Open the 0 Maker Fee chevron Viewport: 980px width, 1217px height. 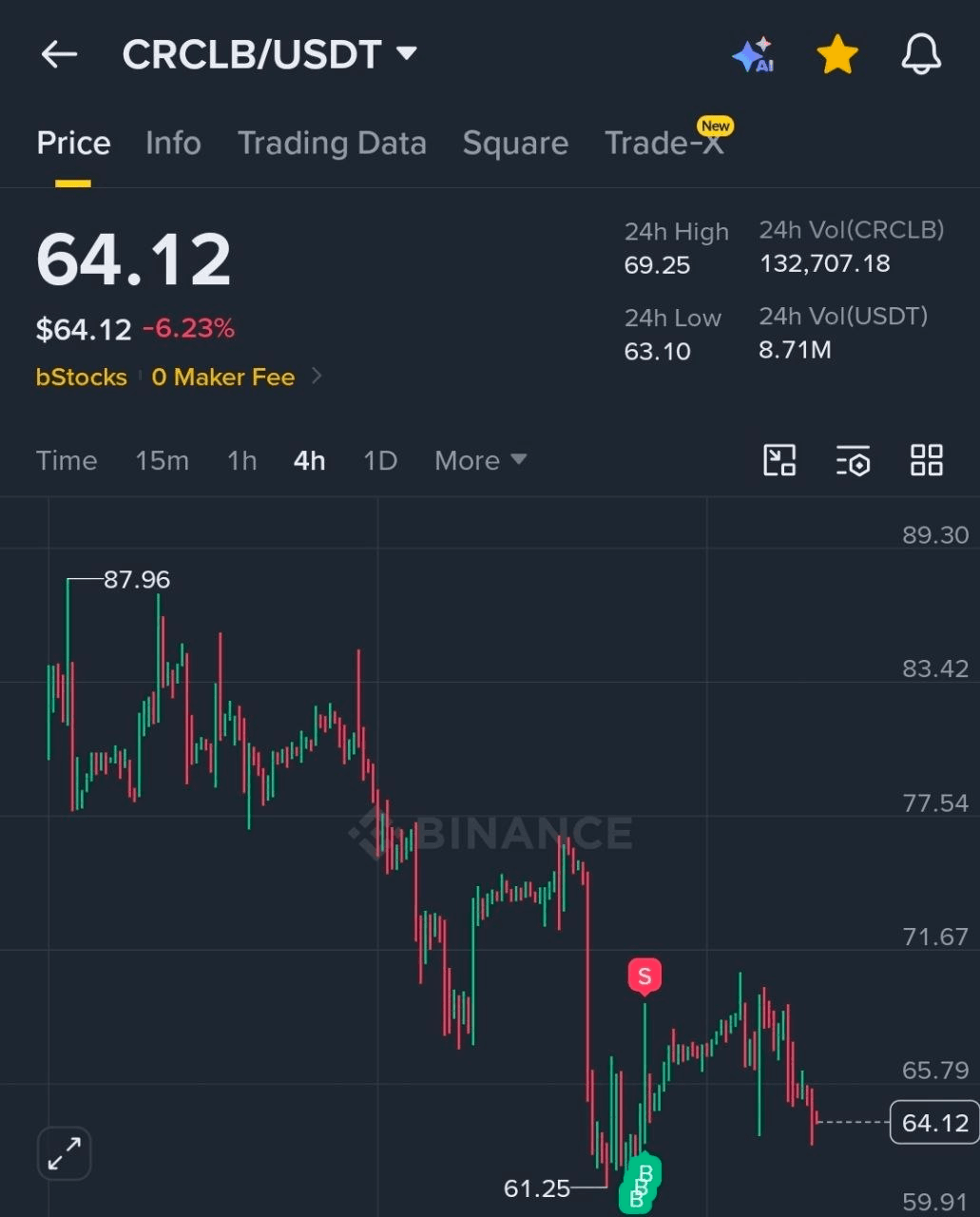coord(317,377)
